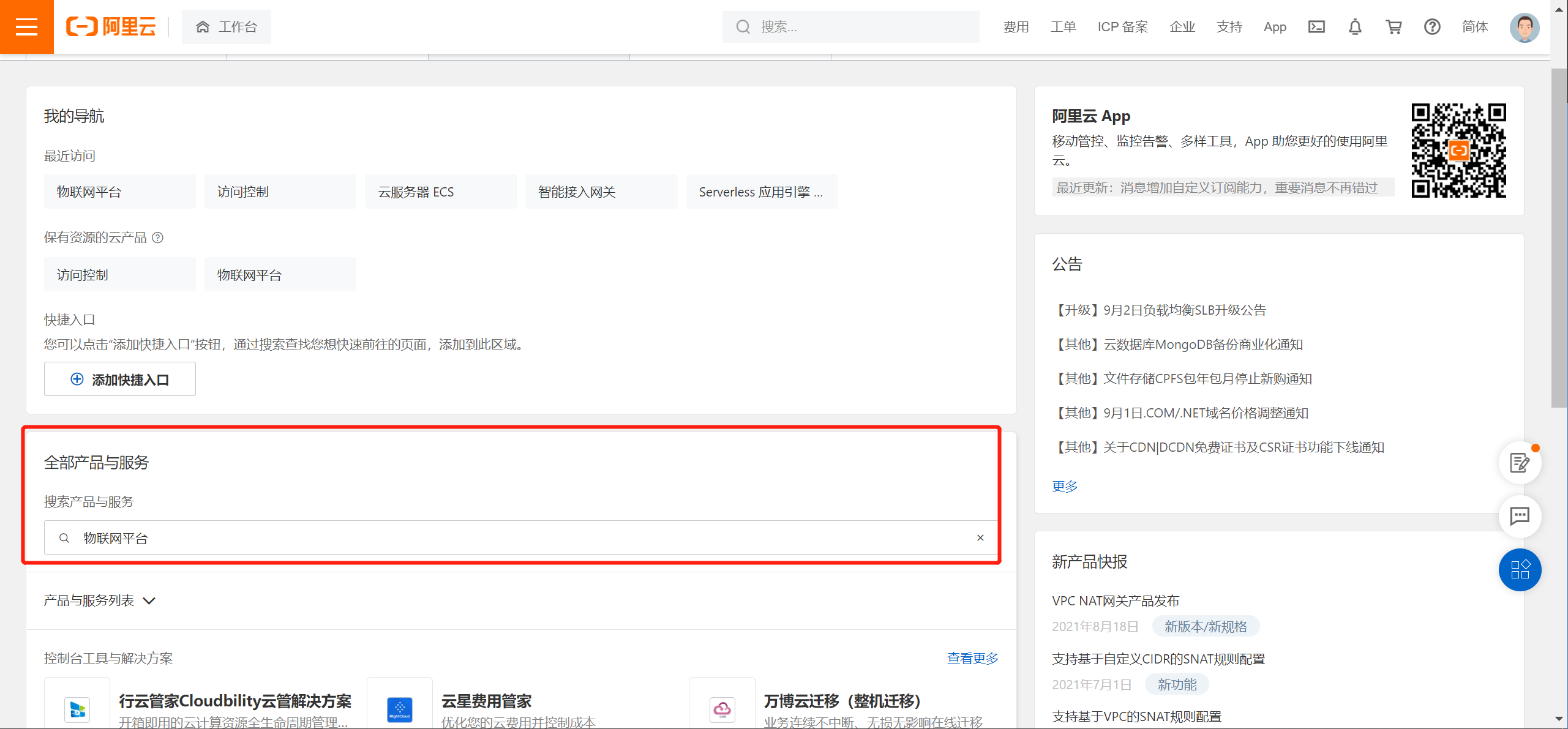This screenshot has width=1568, height=729.
Task: Expand 产品与服务列表 chevron
Action: click(x=149, y=601)
